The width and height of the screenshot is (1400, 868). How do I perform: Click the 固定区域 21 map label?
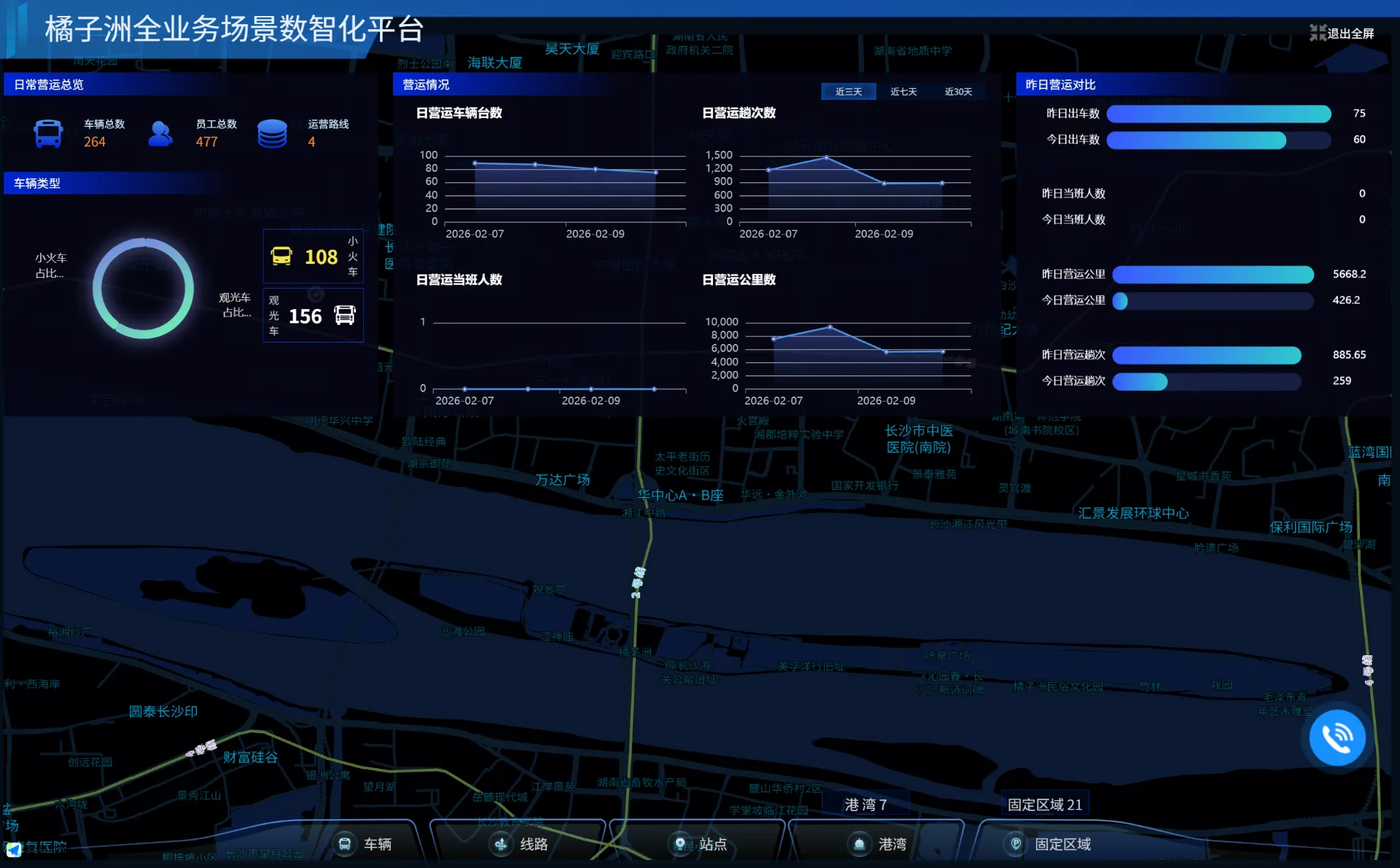[x=1044, y=805]
